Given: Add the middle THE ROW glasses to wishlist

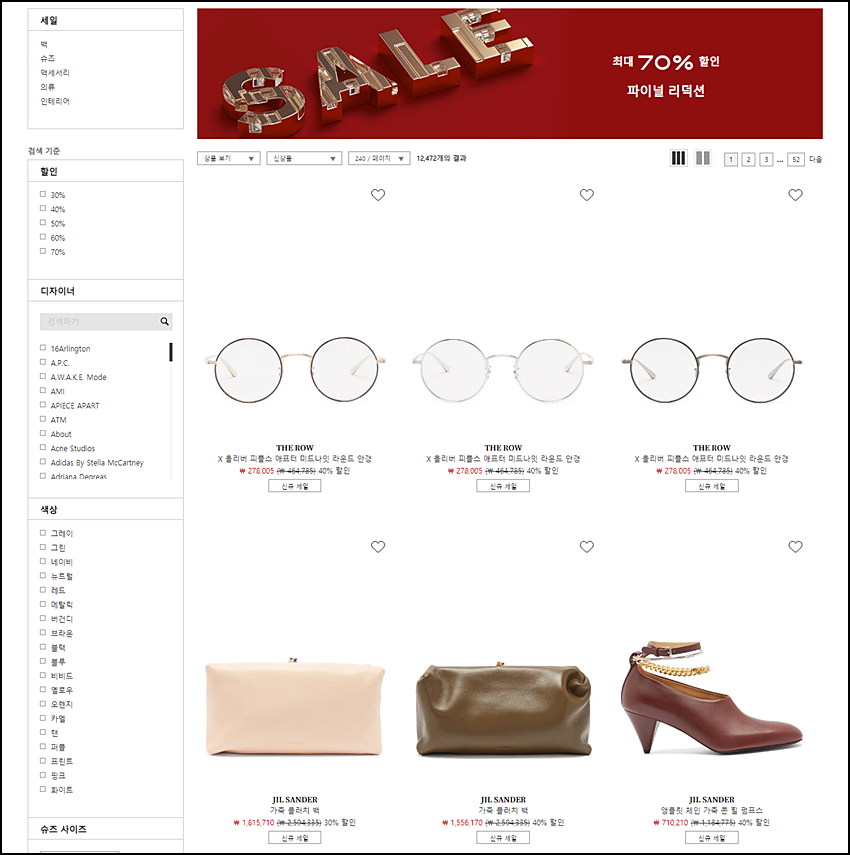Looking at the screenshot, I should 587,195.
